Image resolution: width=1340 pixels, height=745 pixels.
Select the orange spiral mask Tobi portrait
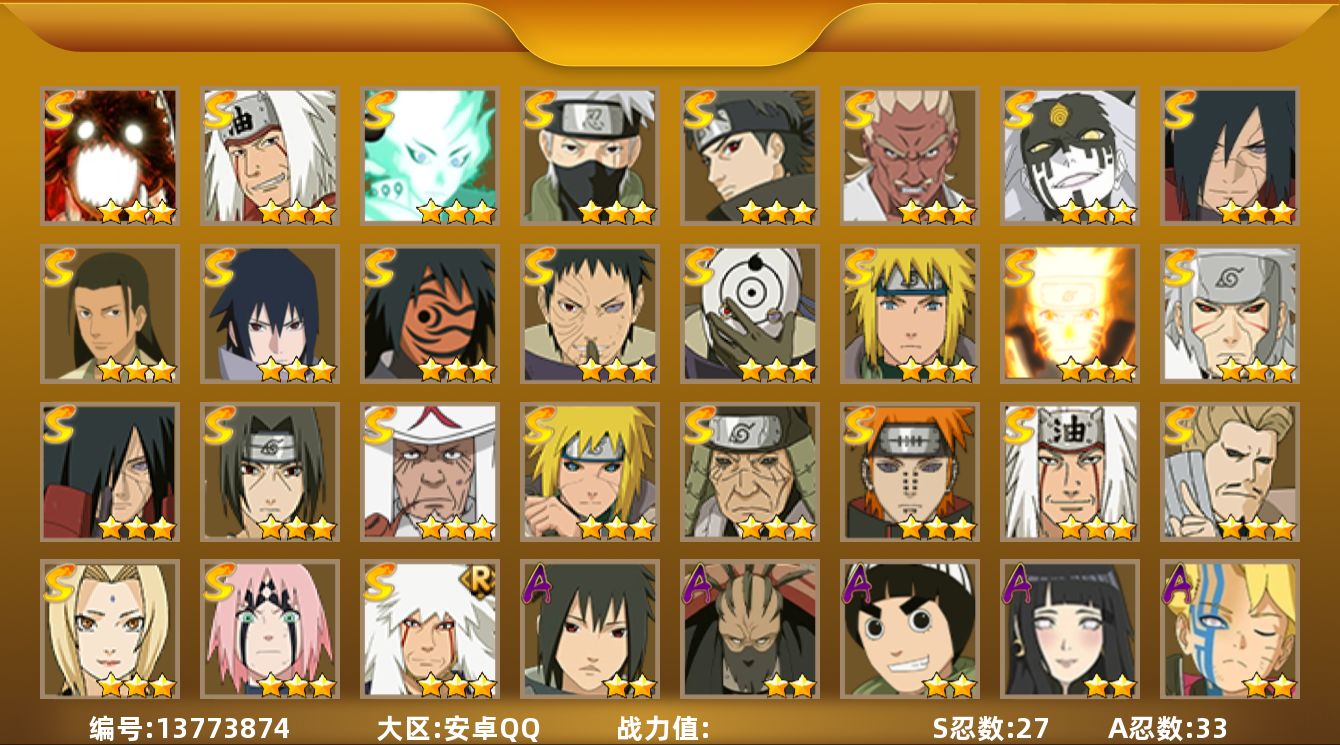(x=429, y=313)
